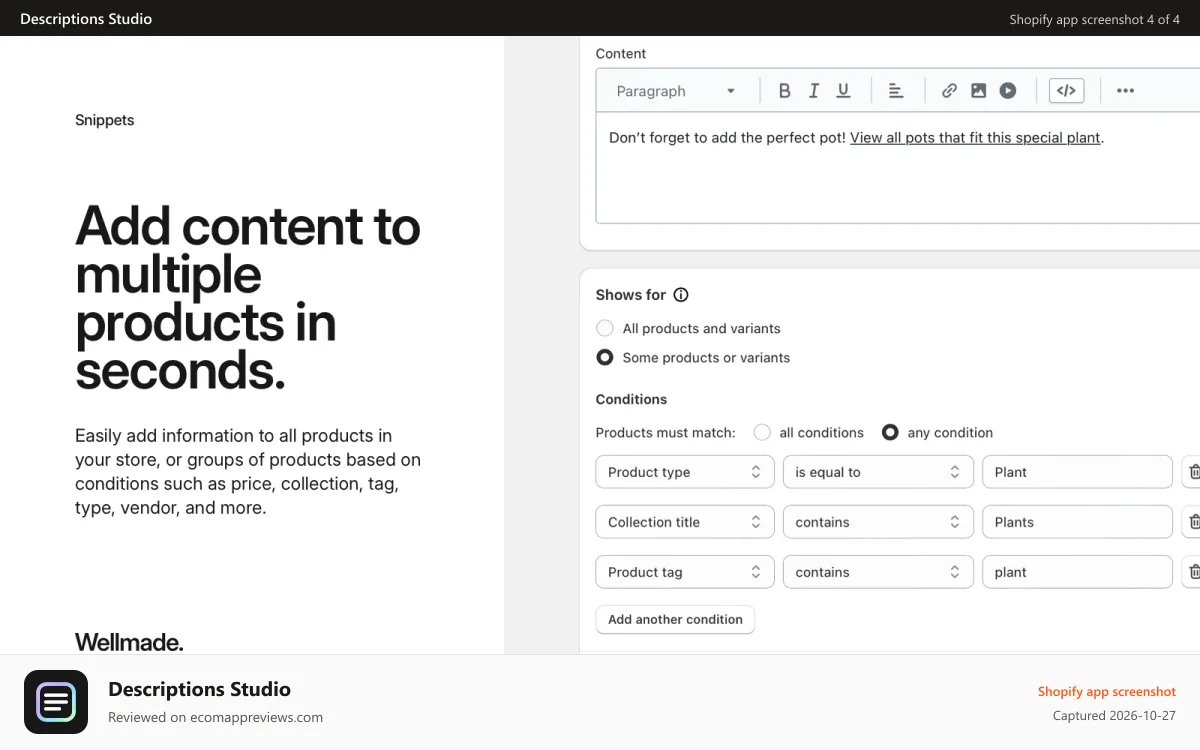Insert an image into the content
The width and height of the screenshot is (1200, 750).
pyautogui.click(x=979, y=91)
